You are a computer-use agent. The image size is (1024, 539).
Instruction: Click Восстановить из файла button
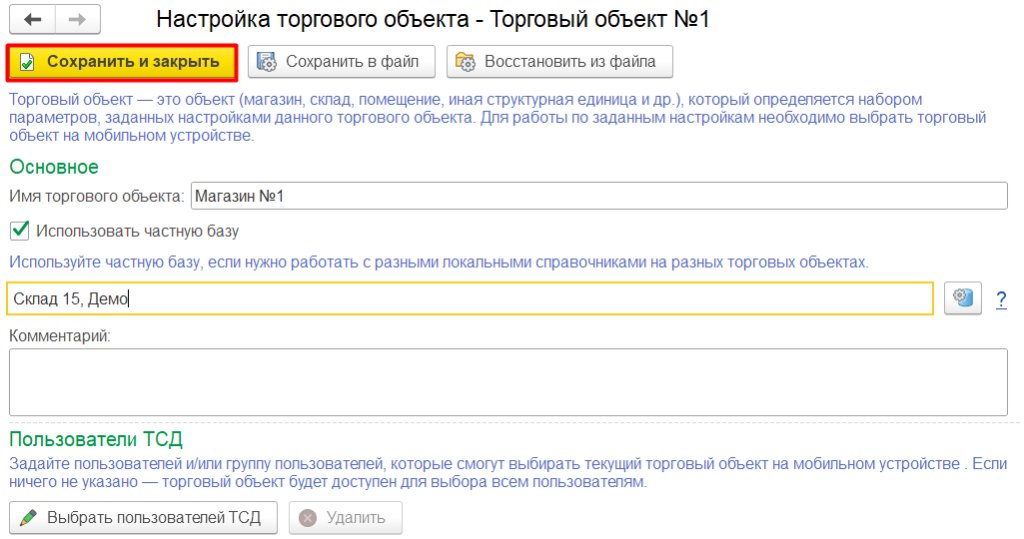point(560,62)
